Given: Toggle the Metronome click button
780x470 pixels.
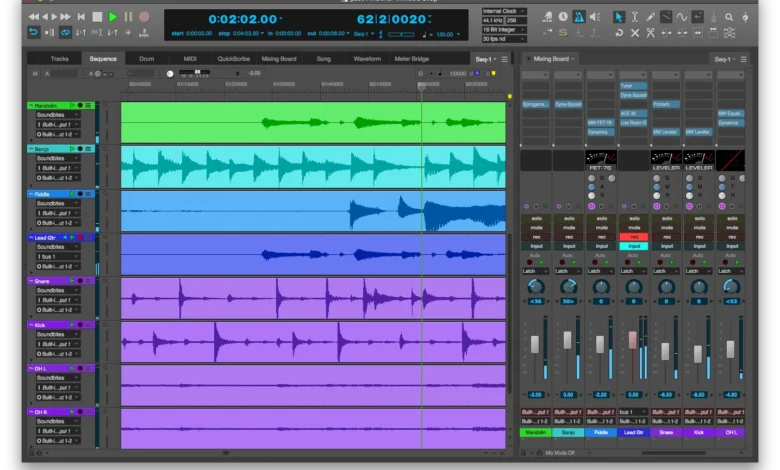Looking at the screenshot, I should (579, 17).
